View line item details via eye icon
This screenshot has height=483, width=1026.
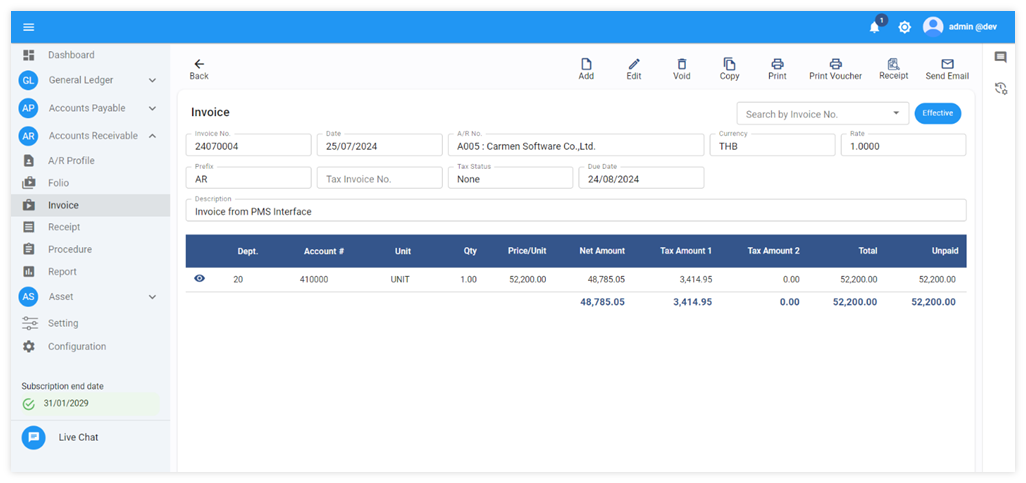[x=199, y=279]
